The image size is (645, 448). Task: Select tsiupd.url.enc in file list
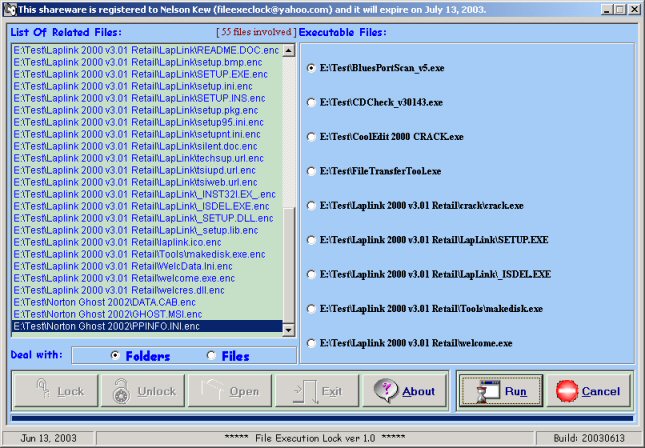147,170
